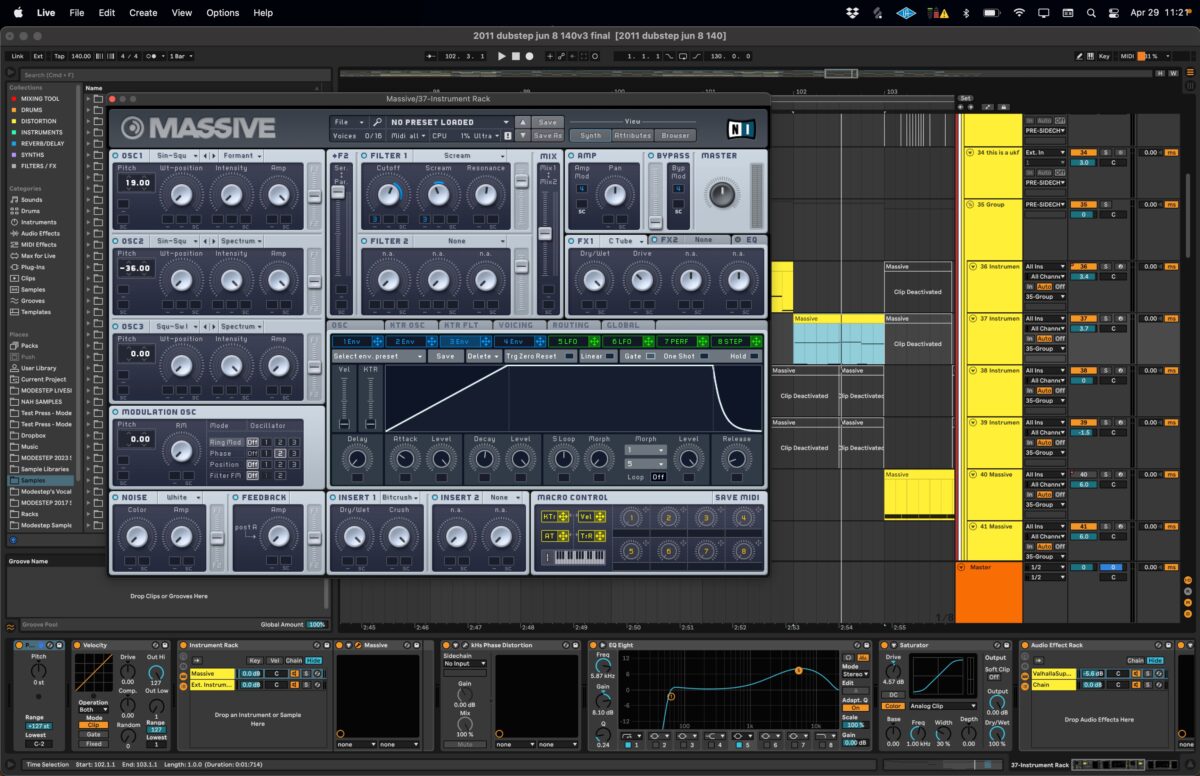The width and height of the screenshot is (1200, 776).
Task: Open the Massive File menu dropdown
Action: 347,122
